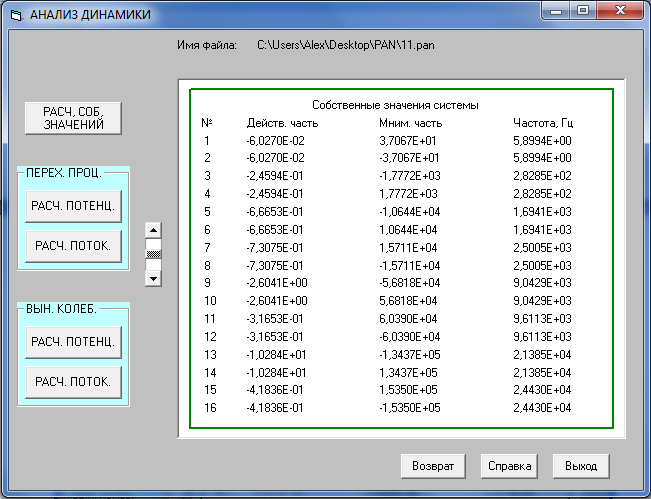
Task: Click value 1,0644E+04 in row 6
Action: [x=408, y=230]
